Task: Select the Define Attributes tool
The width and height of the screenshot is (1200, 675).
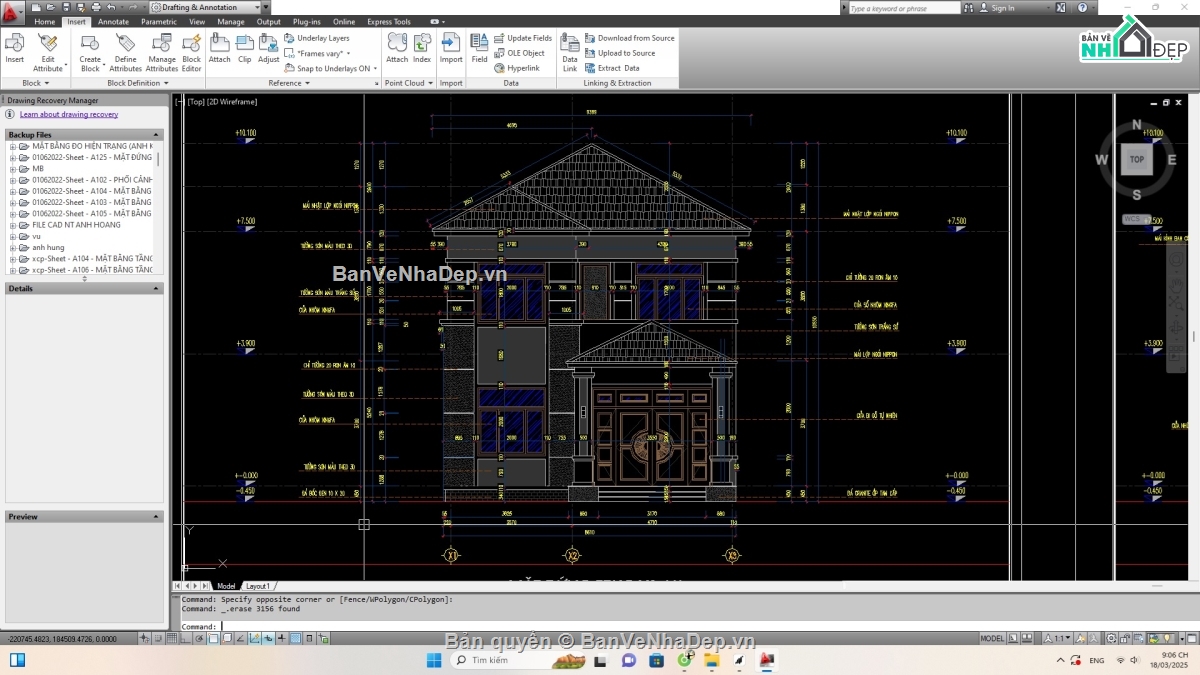Action: click(125, 50)
